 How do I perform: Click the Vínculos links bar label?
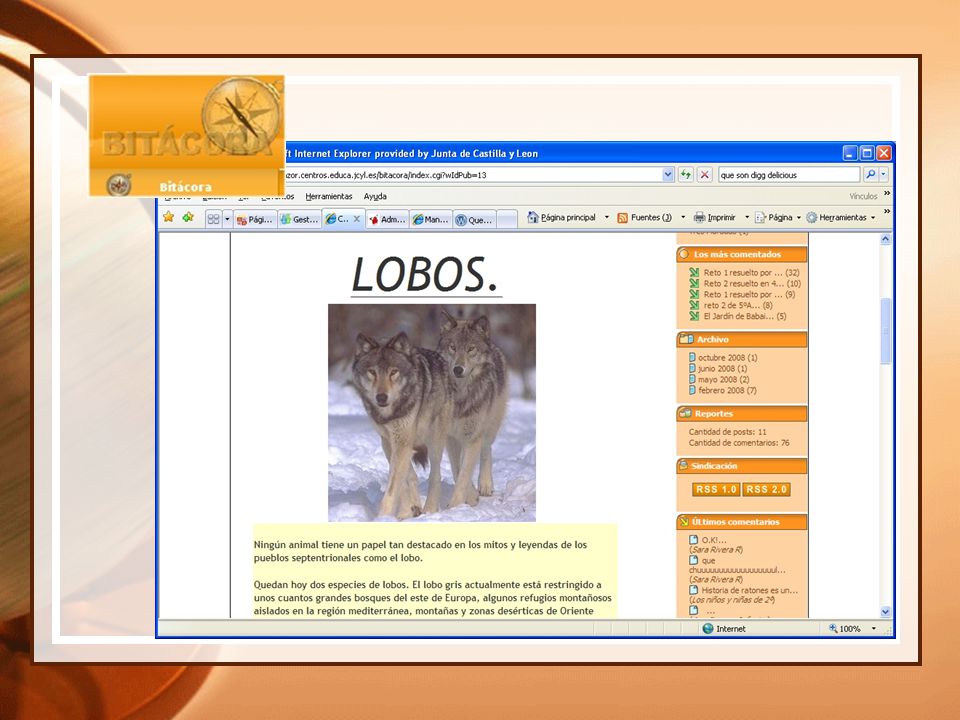863,197
